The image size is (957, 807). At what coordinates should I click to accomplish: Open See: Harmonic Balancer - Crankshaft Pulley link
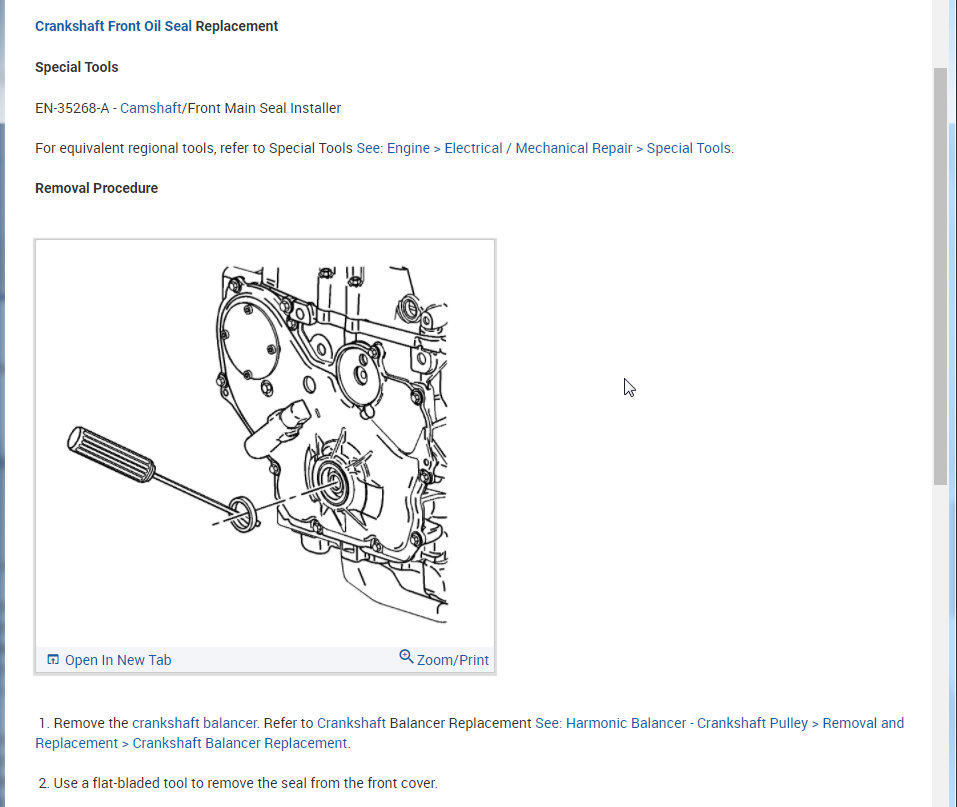pos(469,733)
